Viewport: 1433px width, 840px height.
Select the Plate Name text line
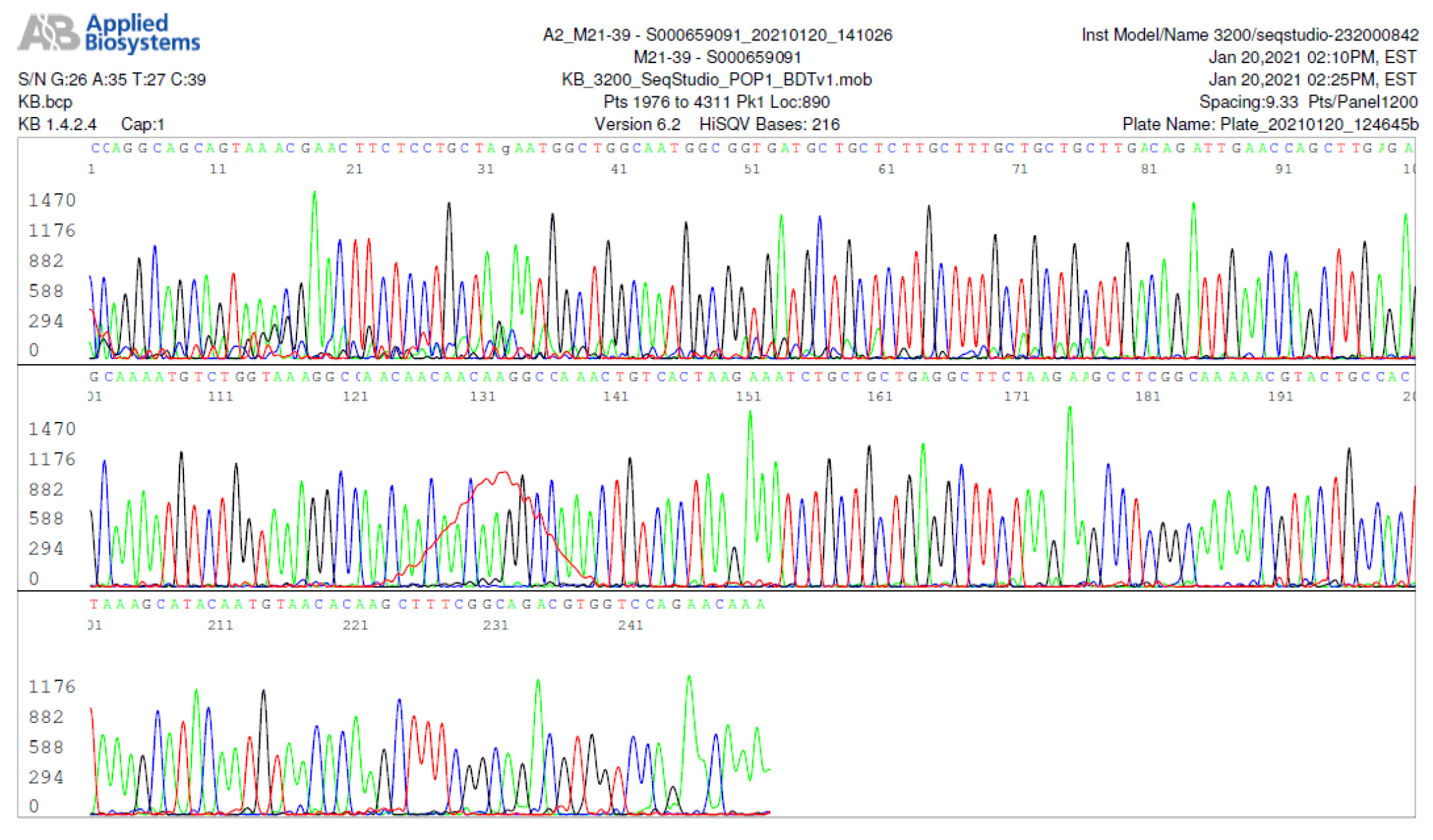click(x=1269, y=124)
